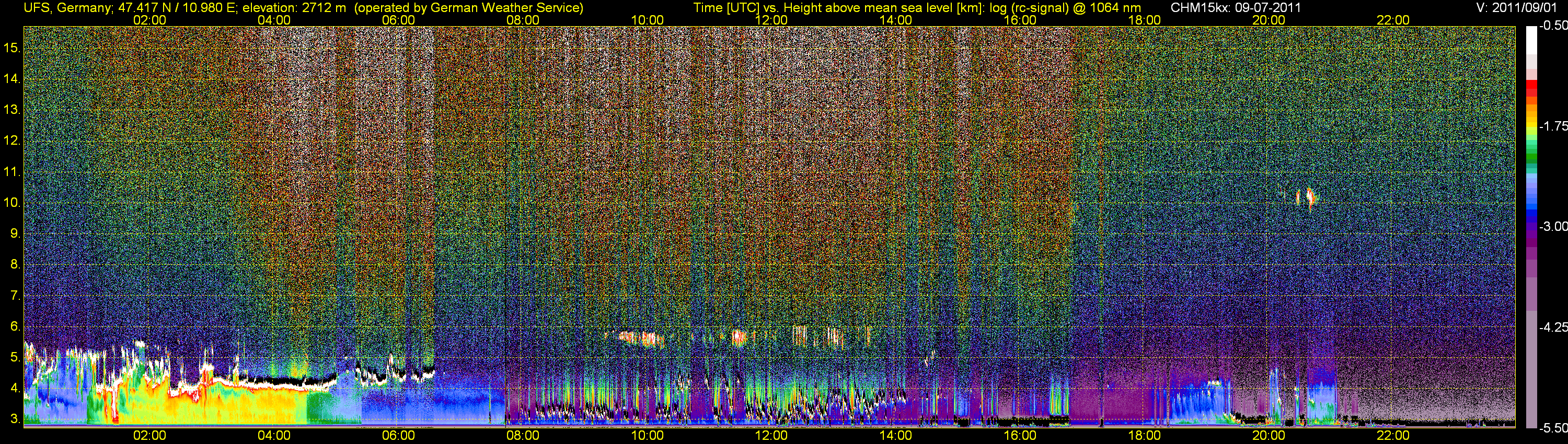
Task: Click the 13 km height axis label
Action: pos(12,110)
